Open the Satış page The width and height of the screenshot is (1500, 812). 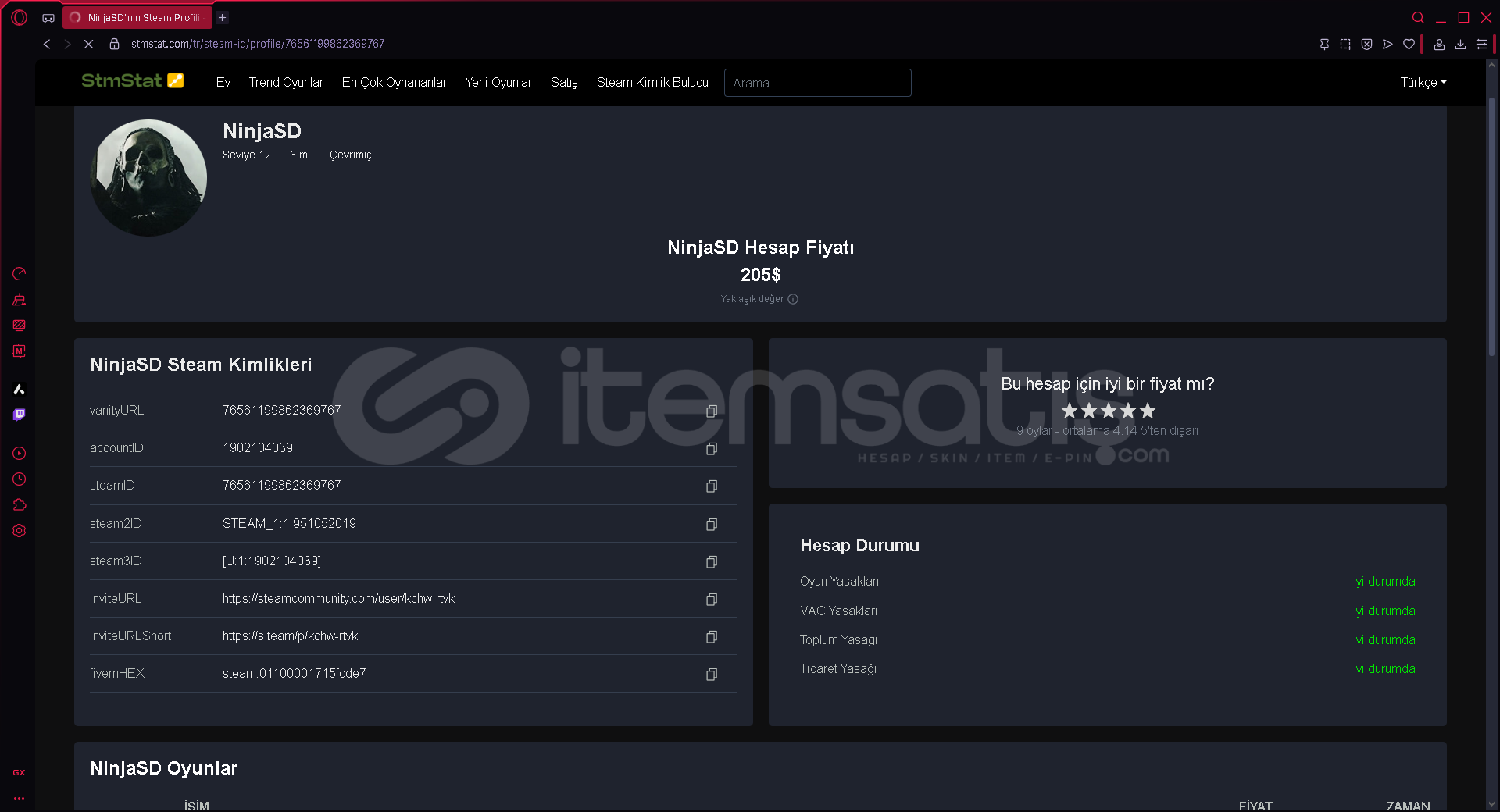[564, 82]
